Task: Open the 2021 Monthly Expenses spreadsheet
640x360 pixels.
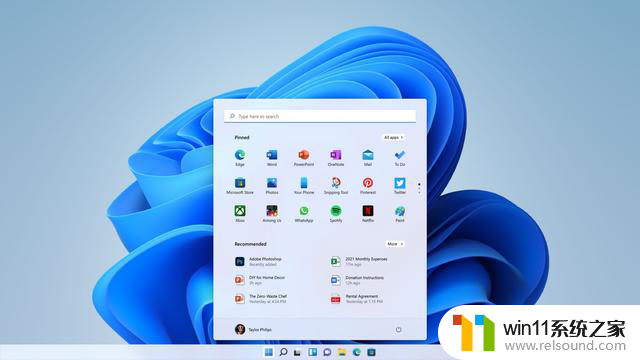Action: (x=359, y=261)
